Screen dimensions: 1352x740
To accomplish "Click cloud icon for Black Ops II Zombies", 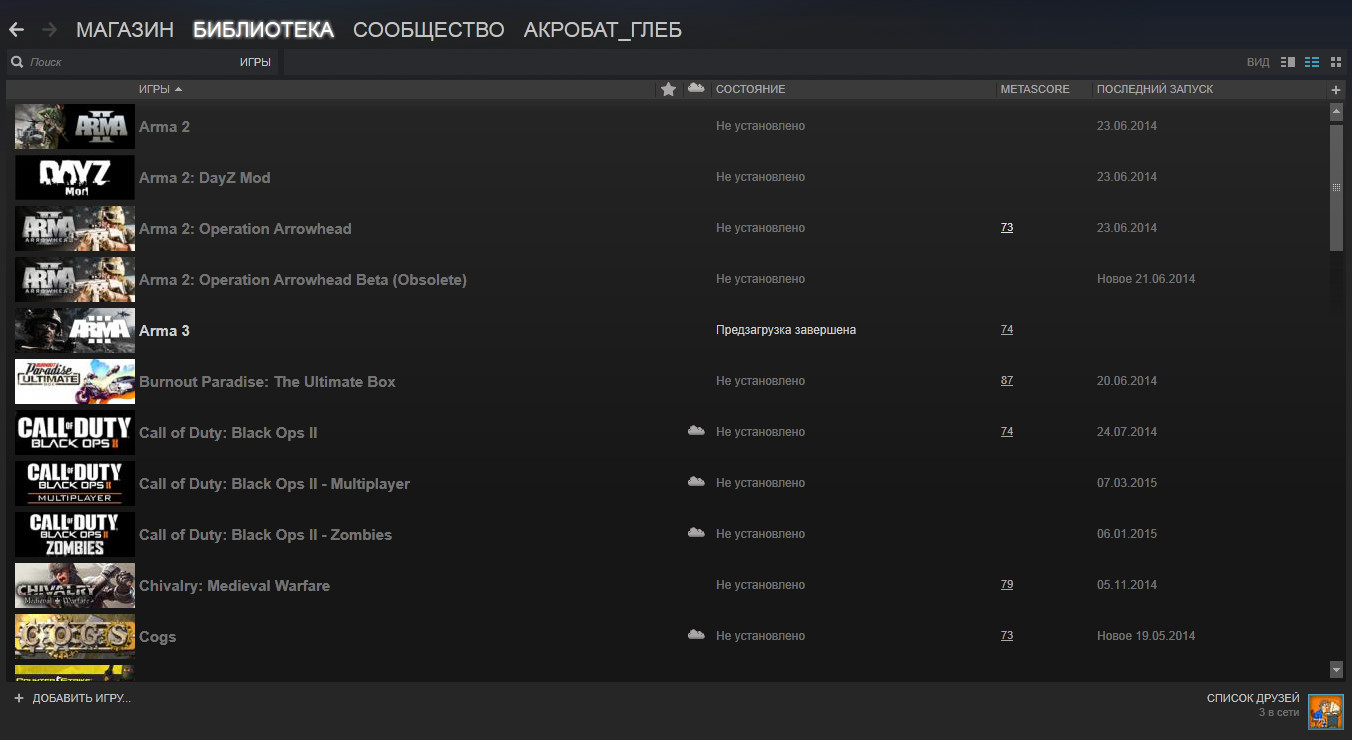I will coord(696,533).
